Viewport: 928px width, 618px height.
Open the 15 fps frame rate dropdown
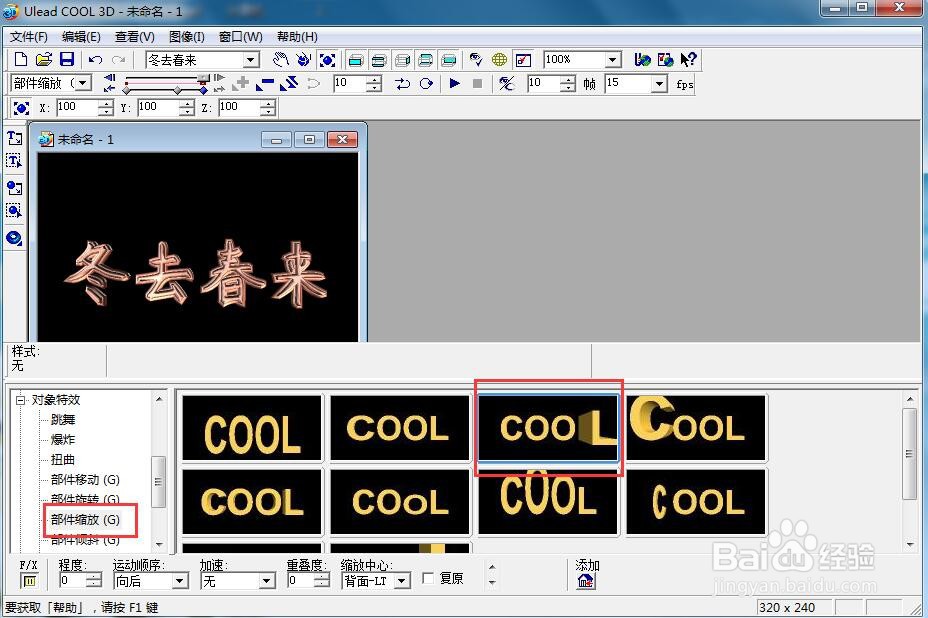(x=659, y=84)
